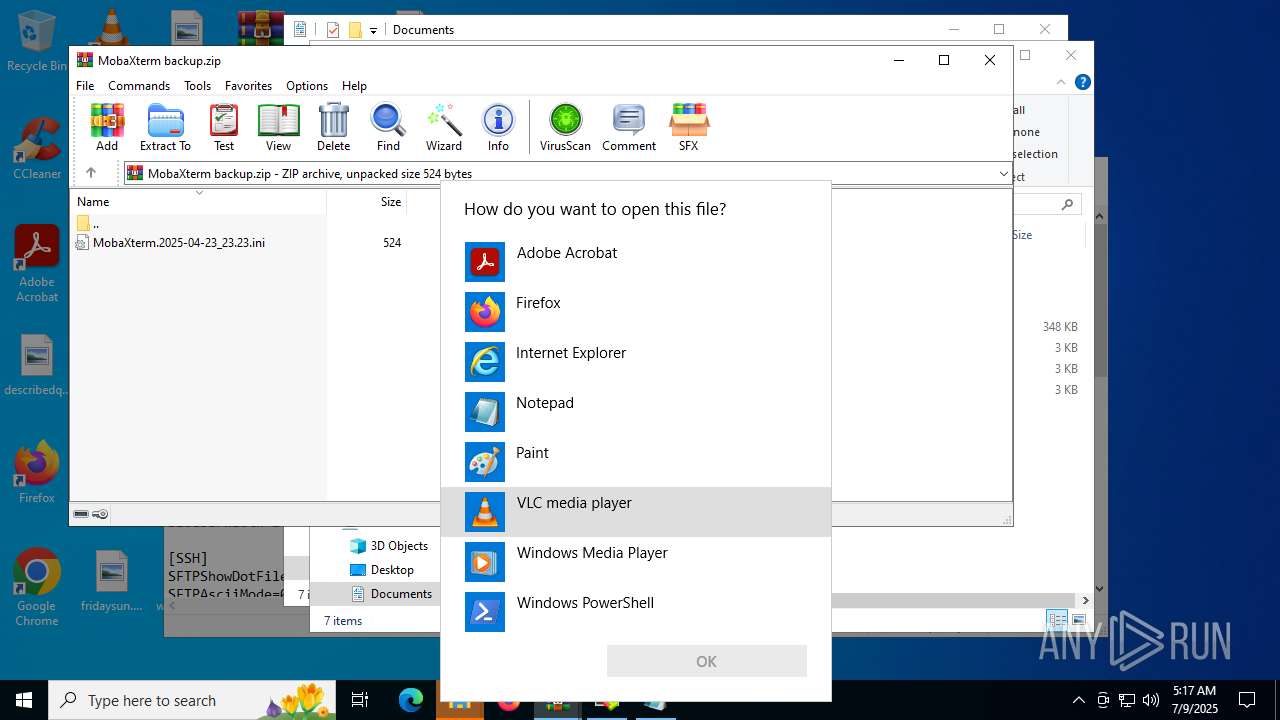The width and height of the screenshot is (1280, 720).
Task: Open the Documents quick access toolbar dropdown
Action: click(373, 30)
